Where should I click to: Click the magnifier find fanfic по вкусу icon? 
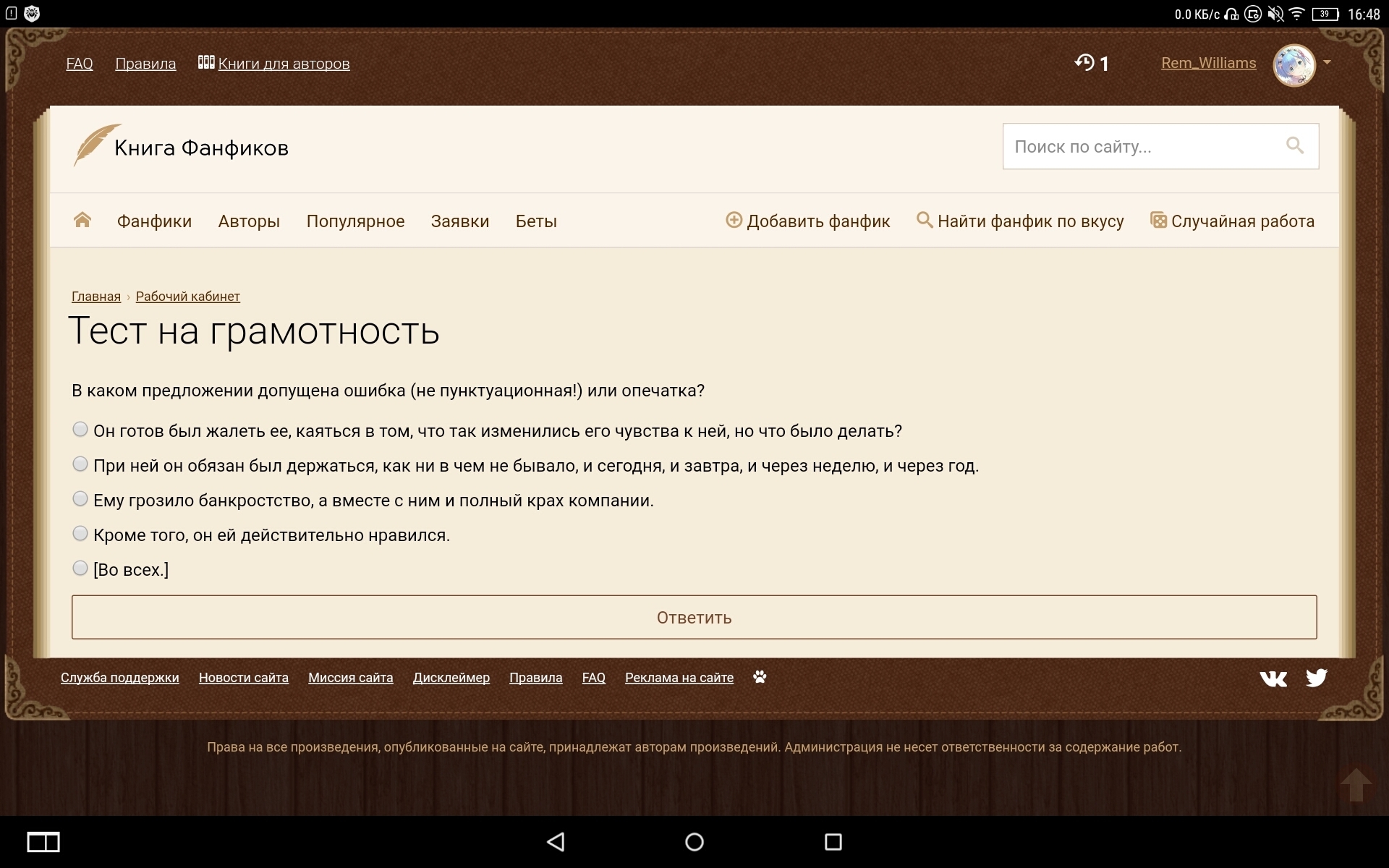[x=920, y=221]
